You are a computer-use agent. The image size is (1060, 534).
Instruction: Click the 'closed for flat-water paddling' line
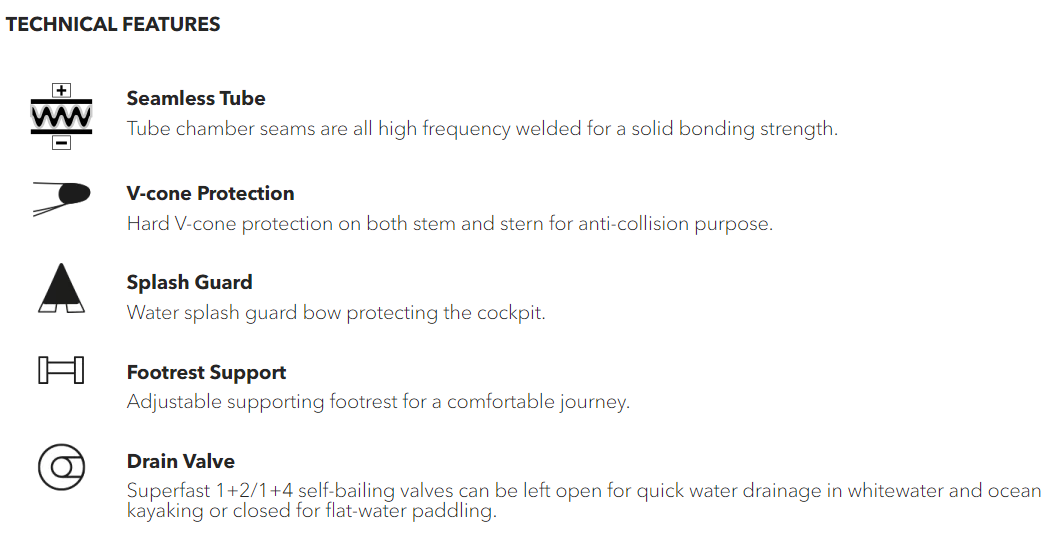312,511
